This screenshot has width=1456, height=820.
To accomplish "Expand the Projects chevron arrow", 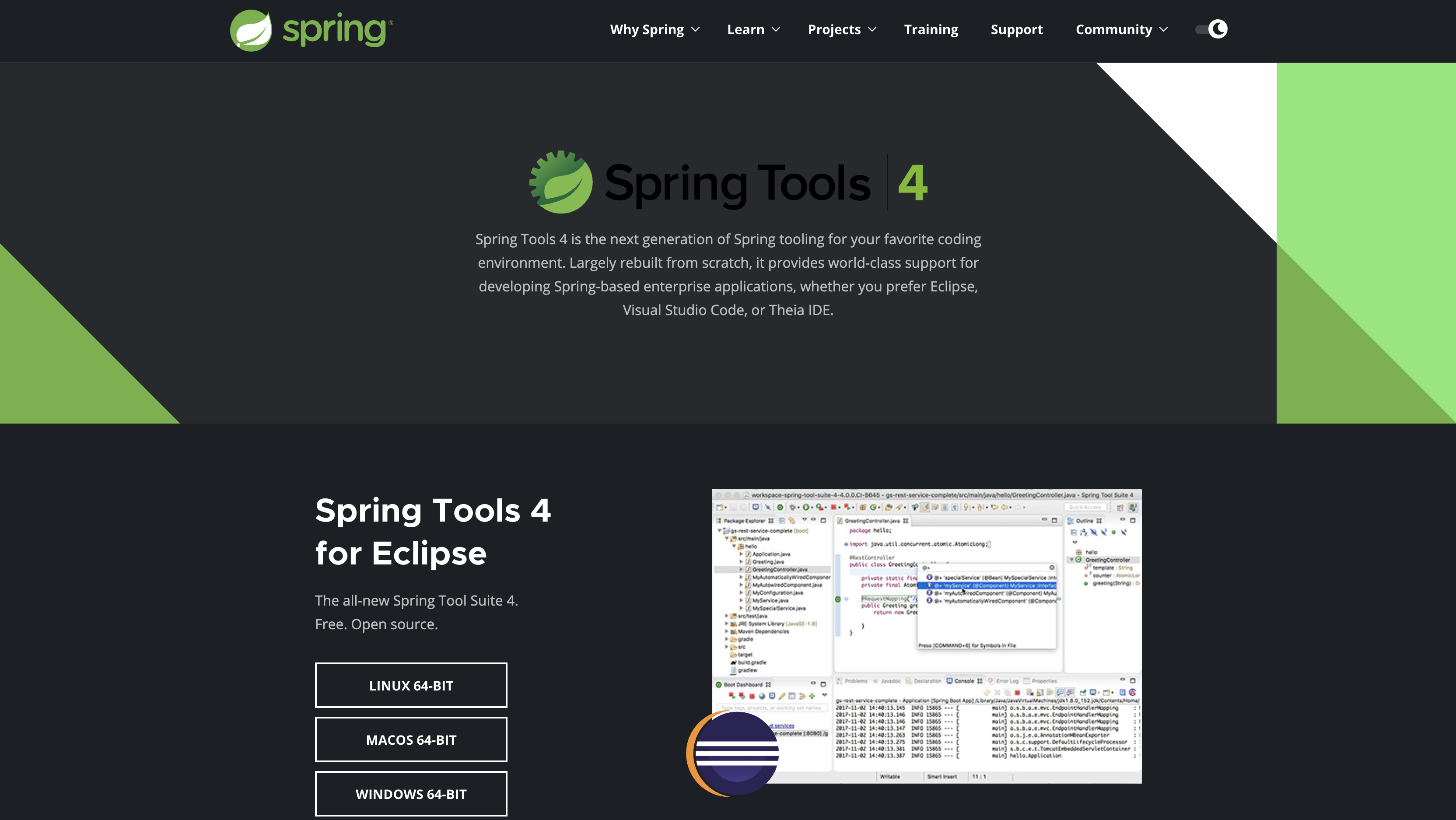I will [x=872, y=29].
